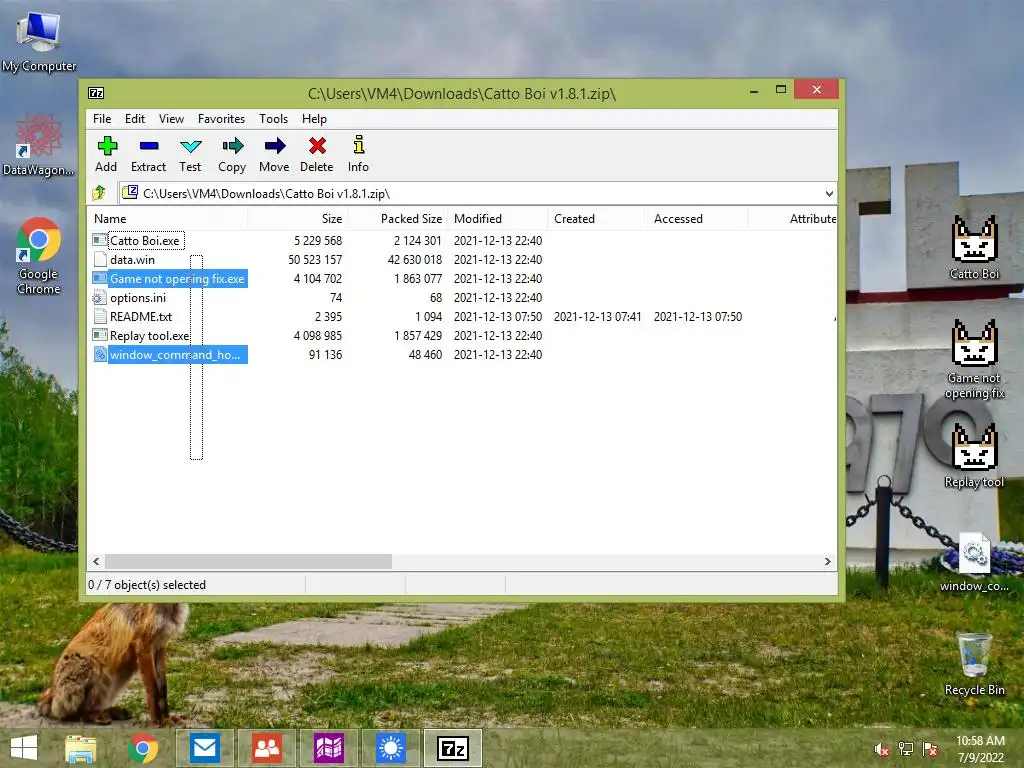Click the Copy toolbar button
Screen dimensions: 1024x768
click(232, 155)
